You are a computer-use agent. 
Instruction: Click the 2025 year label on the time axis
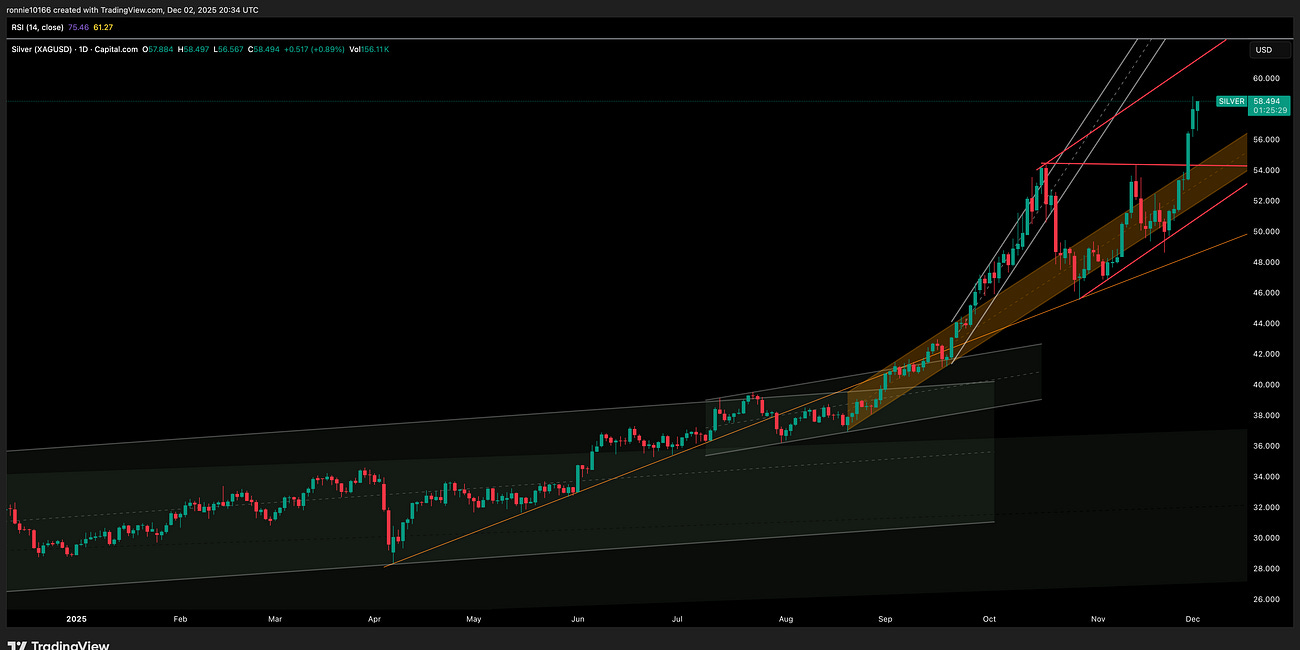click(77, 618)
